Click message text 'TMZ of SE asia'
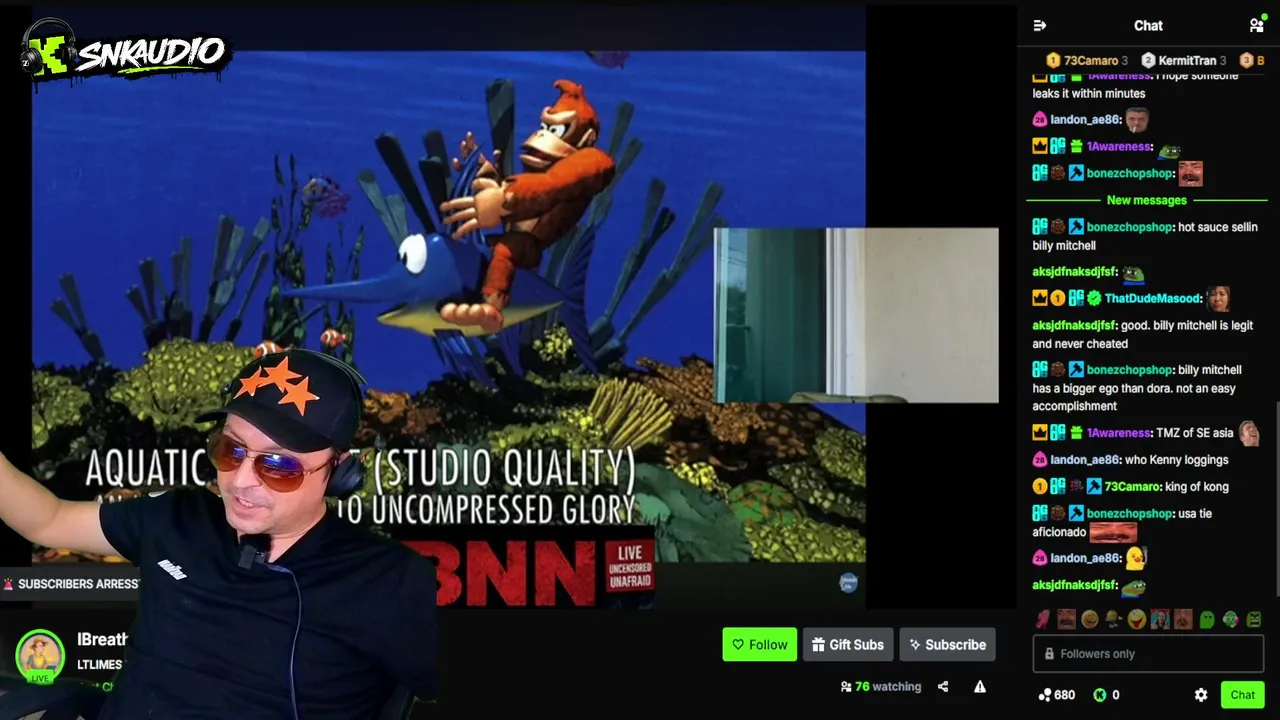This screenshot has width=1280, height=720. coord(1195,433)
